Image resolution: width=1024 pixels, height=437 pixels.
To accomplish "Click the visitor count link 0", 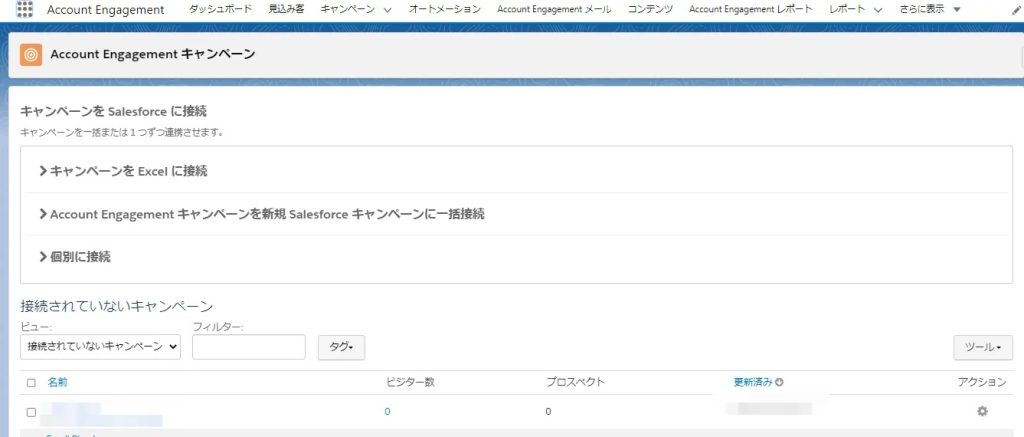I will [x=387, y=412].
